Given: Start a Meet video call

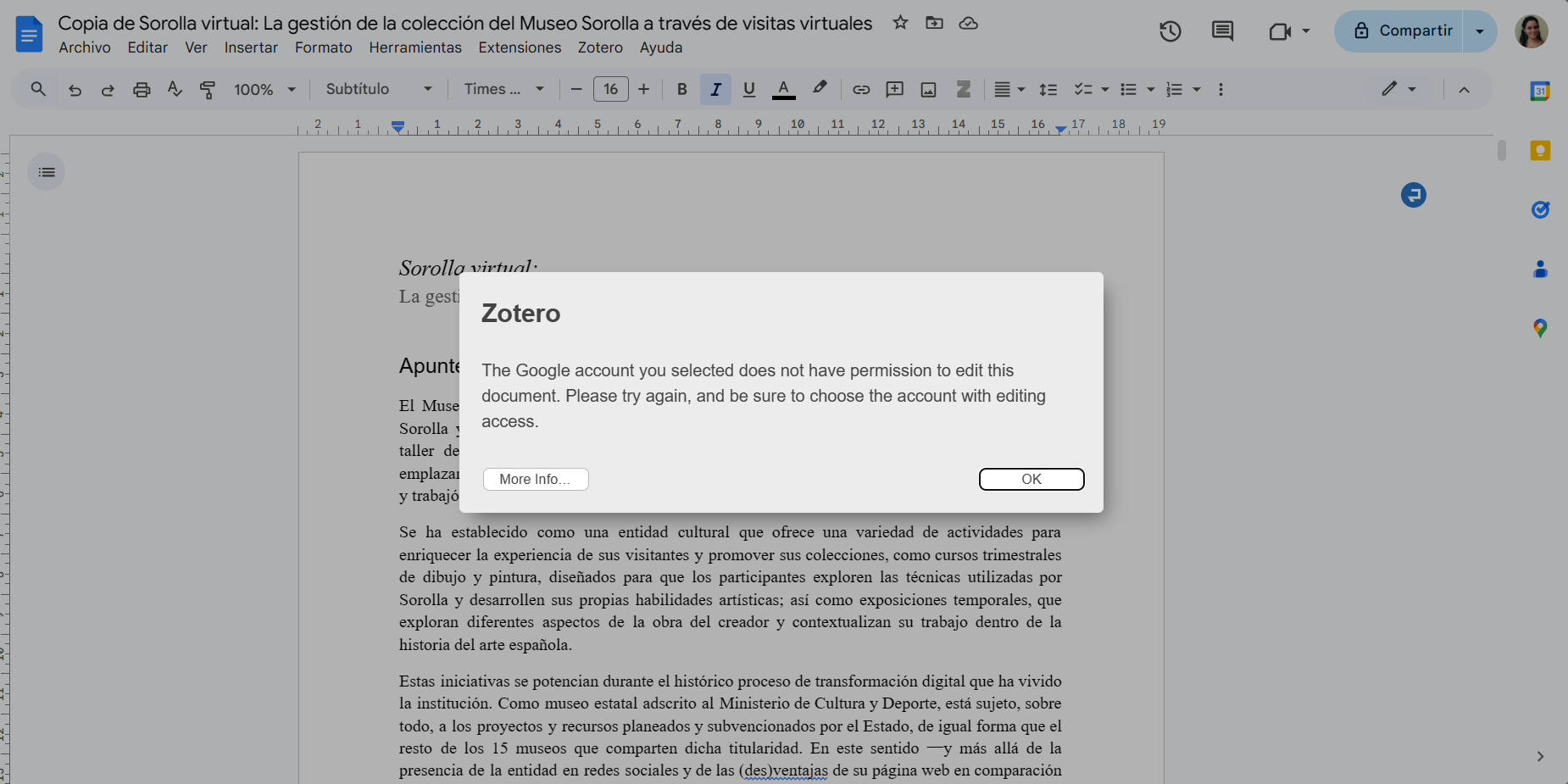Looking at the screenshot, I should [x=1280, y=31].
